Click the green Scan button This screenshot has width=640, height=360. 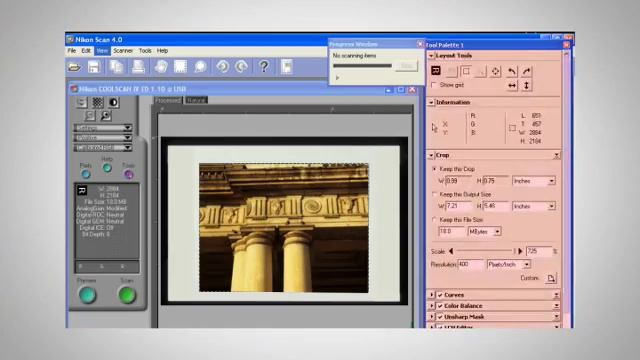coord(127,295)
